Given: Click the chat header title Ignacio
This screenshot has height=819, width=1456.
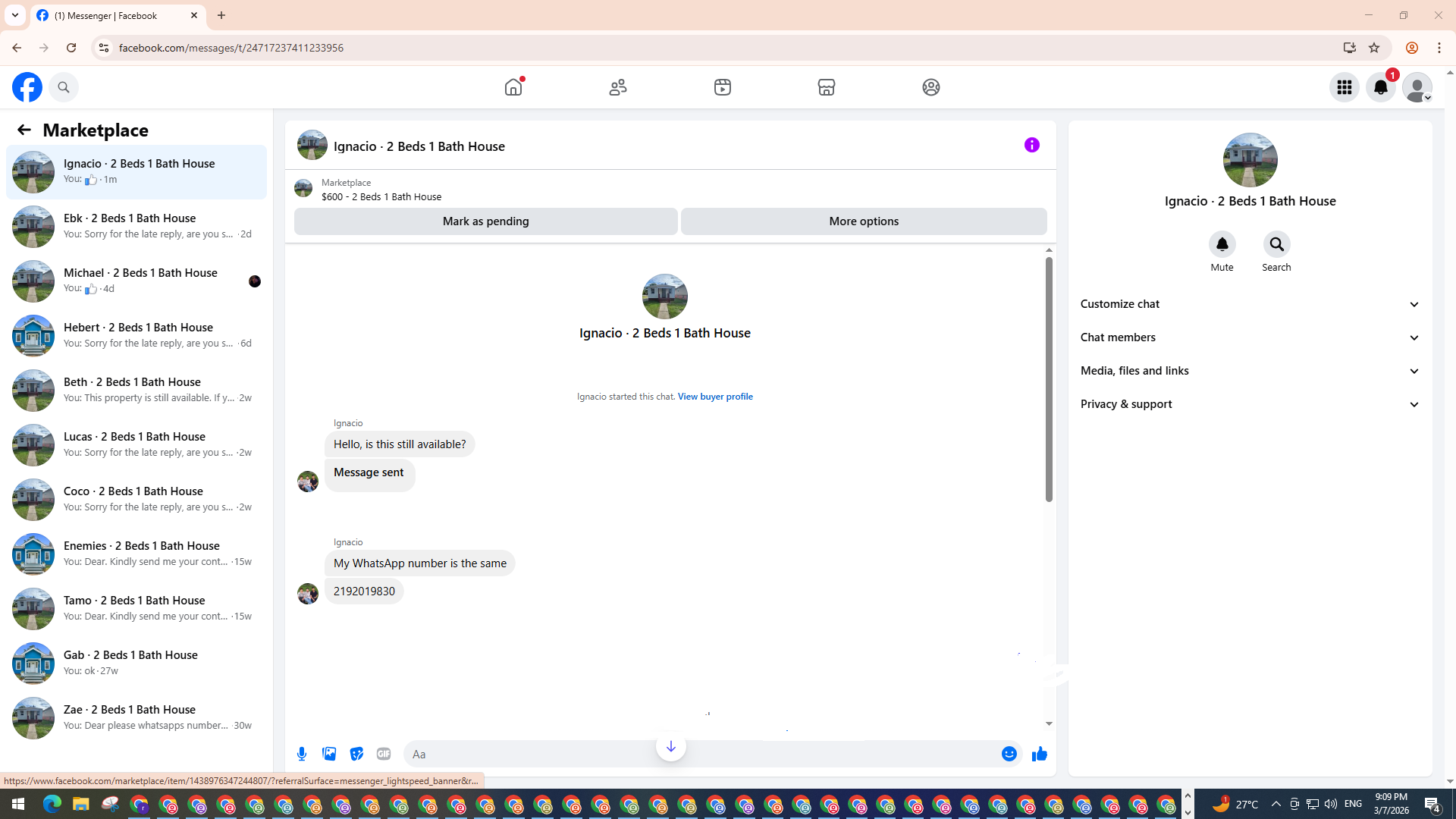Looking at the screenshot, I should pyautogui.click(x=419, y=146).
